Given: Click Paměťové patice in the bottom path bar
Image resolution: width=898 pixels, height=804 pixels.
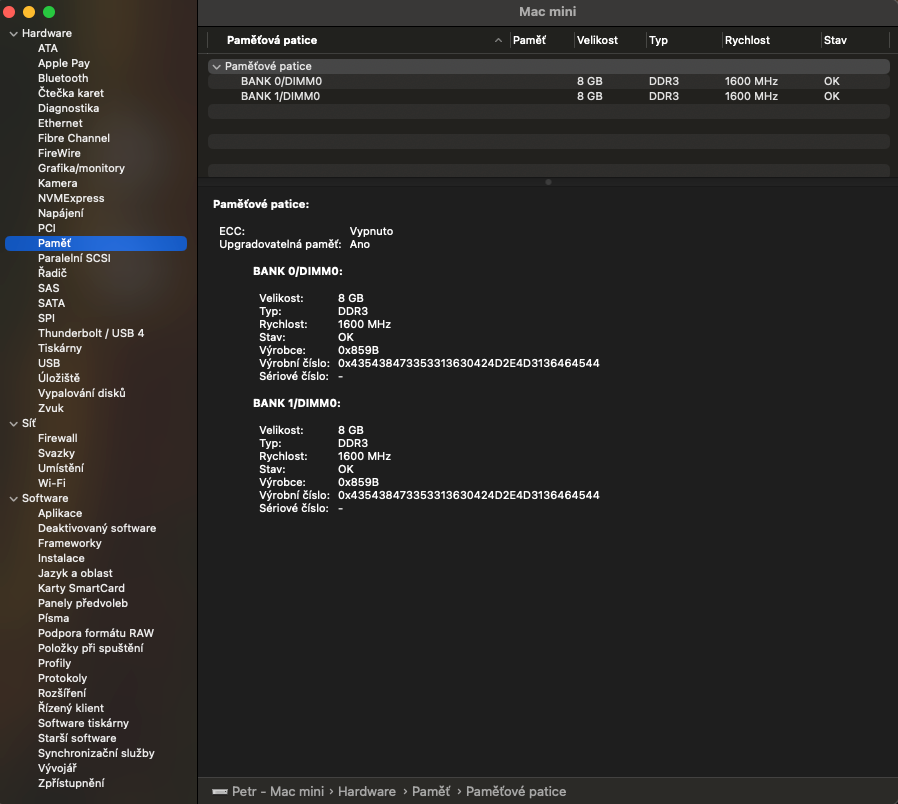Looking at the screenshot, I should point(515,791).
